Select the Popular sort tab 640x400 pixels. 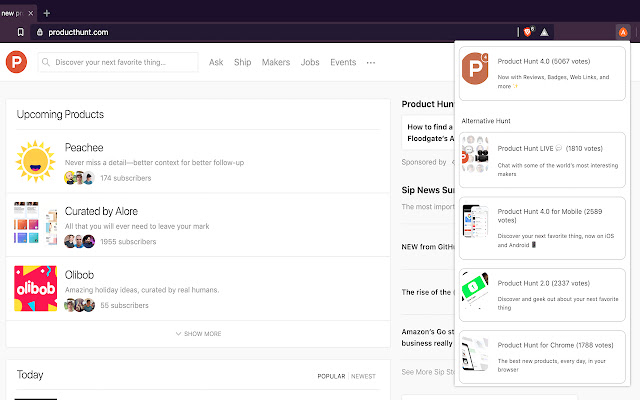point(331,376)
